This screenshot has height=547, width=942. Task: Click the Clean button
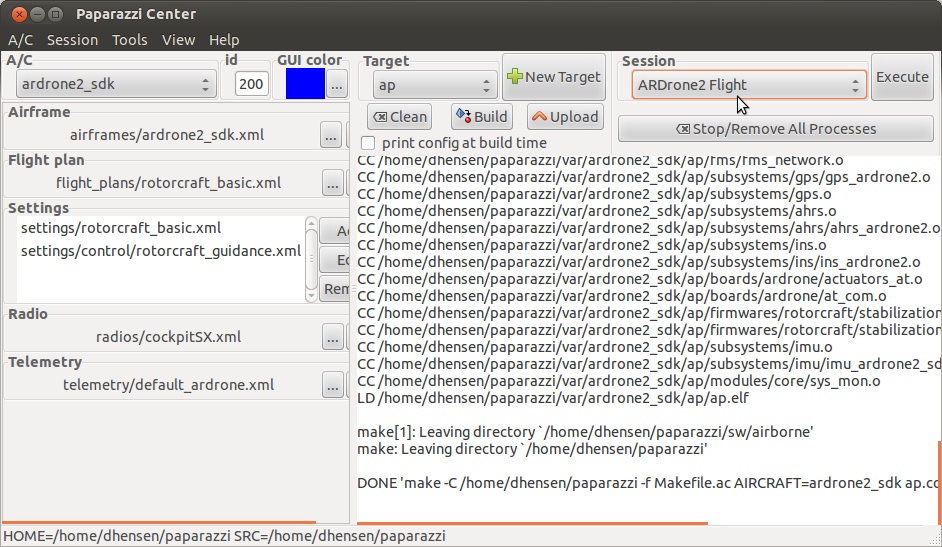click(x=400, y=117)
